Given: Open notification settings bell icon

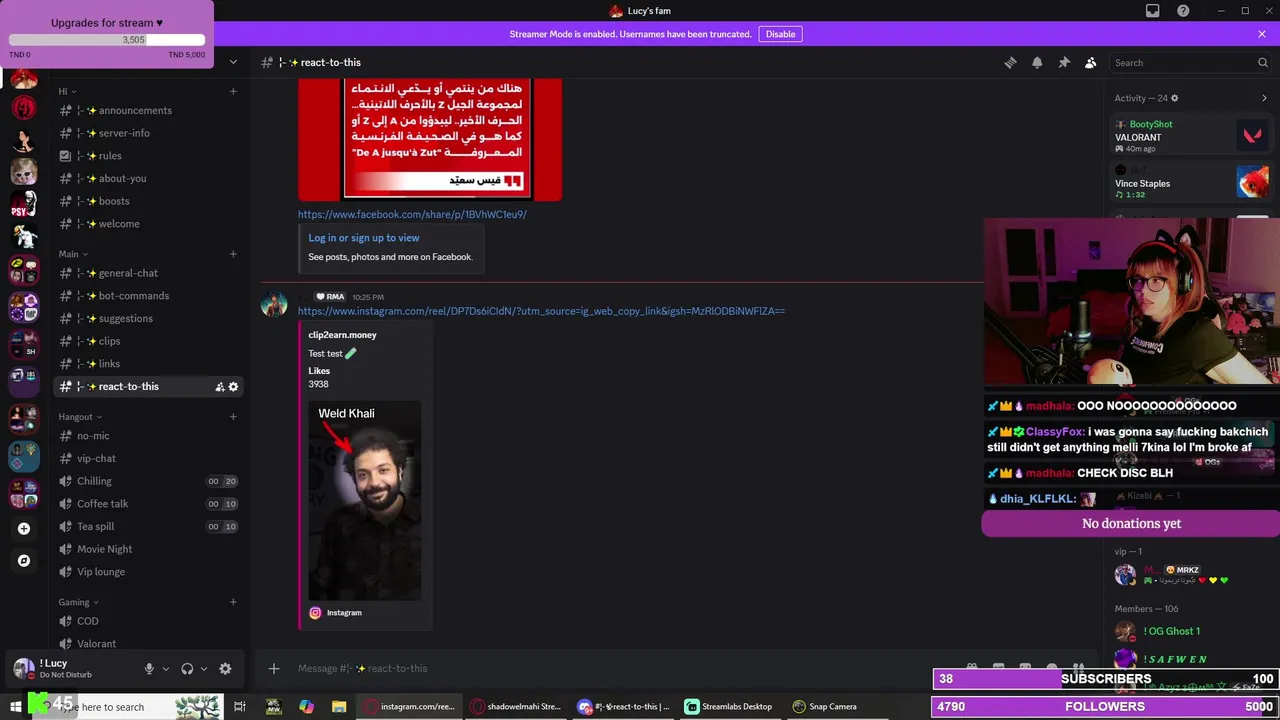Looking at the screenshot, I should click(x=1037, y=62).
